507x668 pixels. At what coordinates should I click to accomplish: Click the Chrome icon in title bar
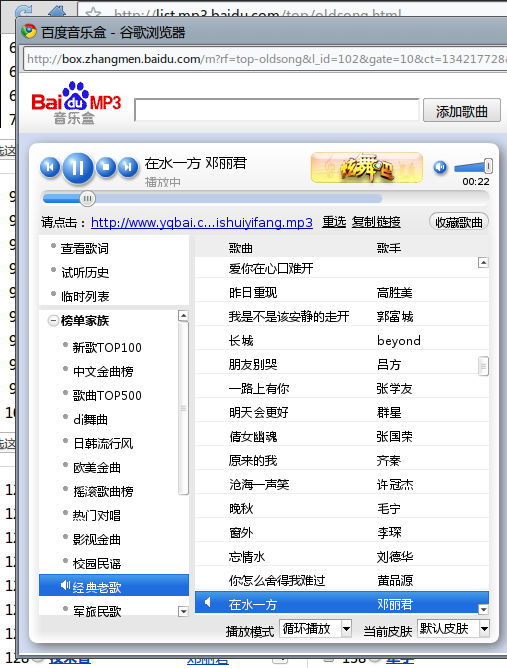tap(29, 32)
